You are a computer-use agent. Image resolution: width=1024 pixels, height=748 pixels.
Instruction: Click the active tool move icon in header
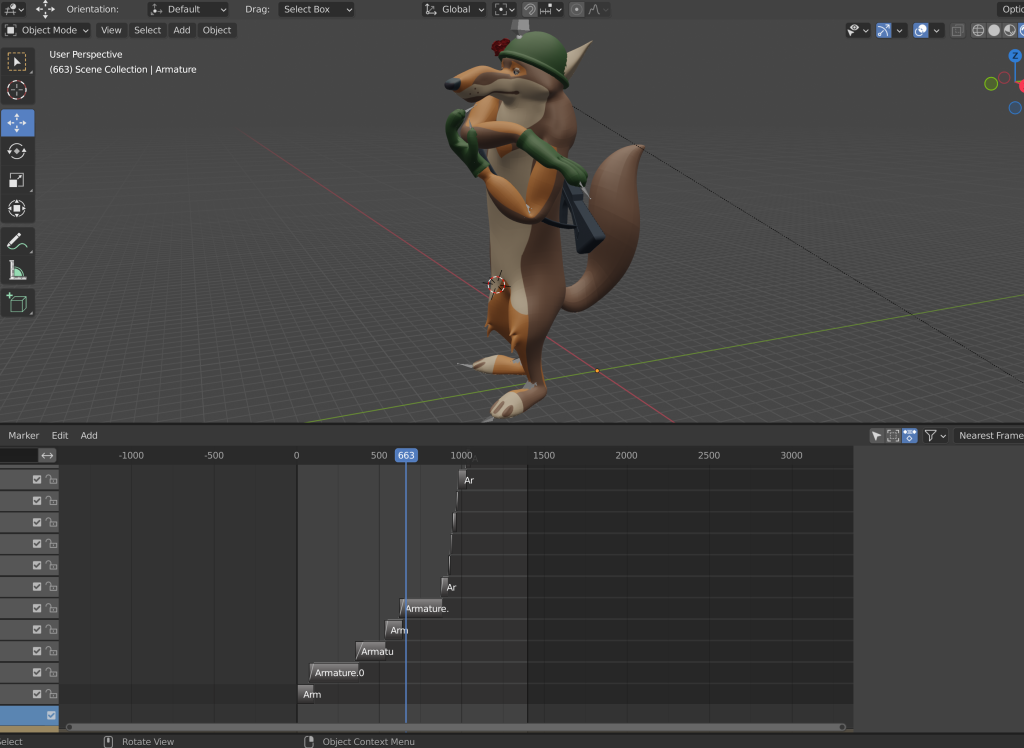pos(45,9)
